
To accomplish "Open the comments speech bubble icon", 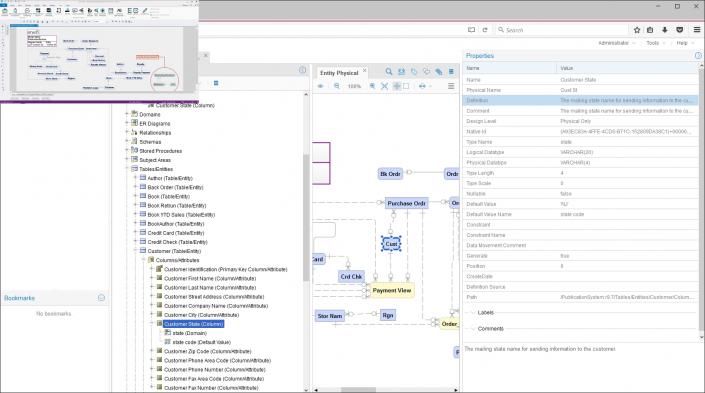I will (426, 71).
